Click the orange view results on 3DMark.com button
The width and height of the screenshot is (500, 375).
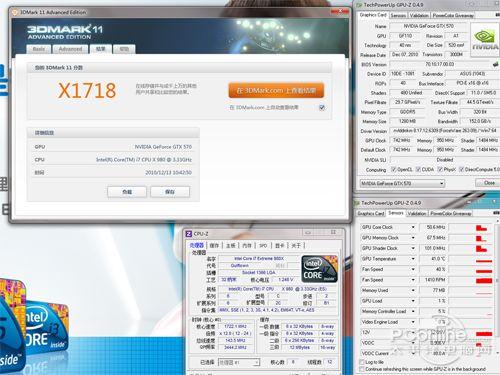tap(276, 91)
